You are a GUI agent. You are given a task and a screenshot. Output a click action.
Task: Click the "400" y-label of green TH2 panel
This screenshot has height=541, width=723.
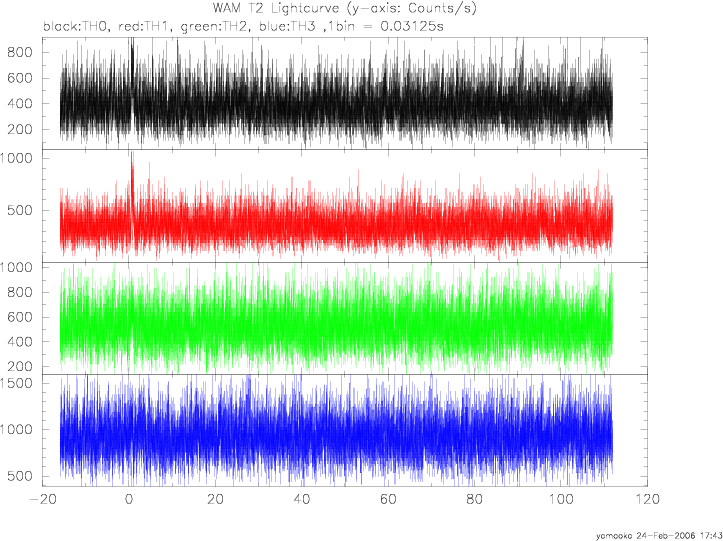pos(20,342)
